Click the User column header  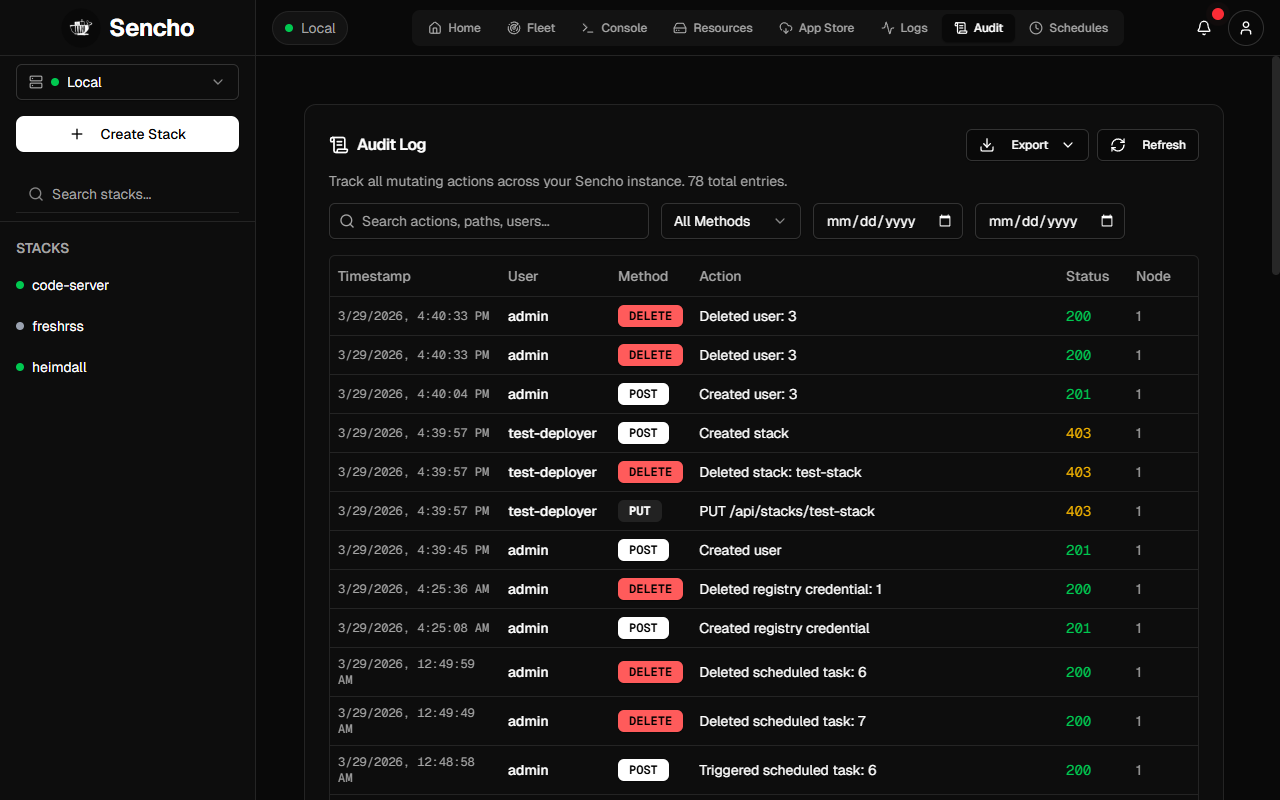point(523,276)
